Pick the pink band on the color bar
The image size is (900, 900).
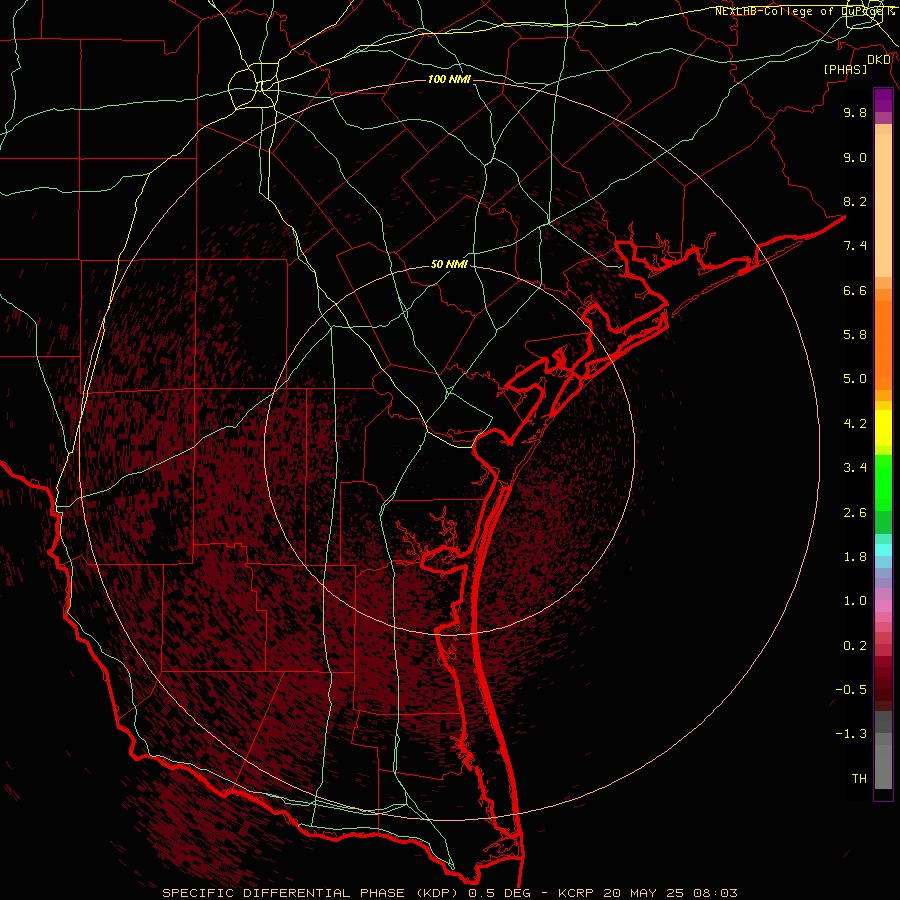883,606
